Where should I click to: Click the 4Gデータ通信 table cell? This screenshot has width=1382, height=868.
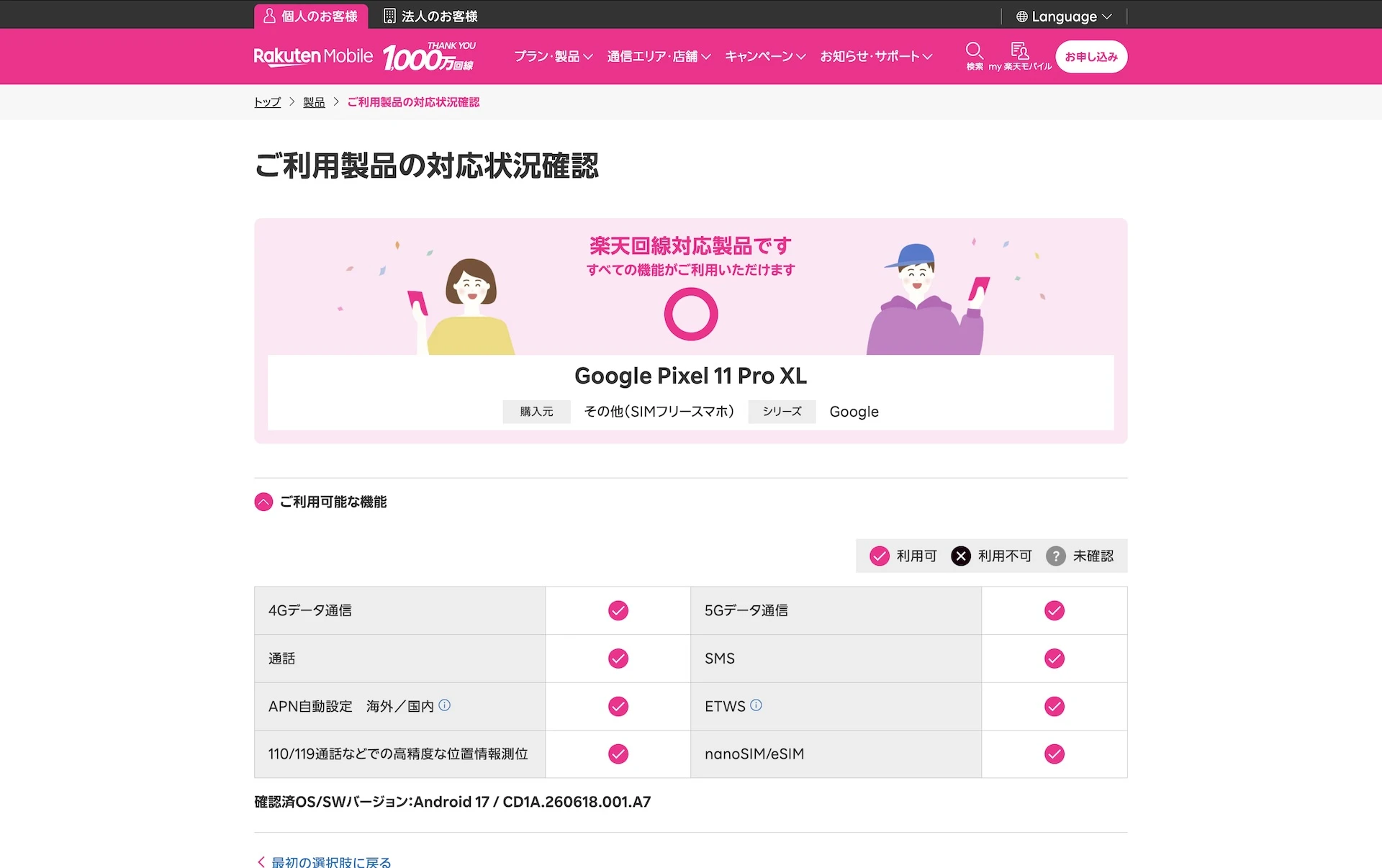(400, 610)
